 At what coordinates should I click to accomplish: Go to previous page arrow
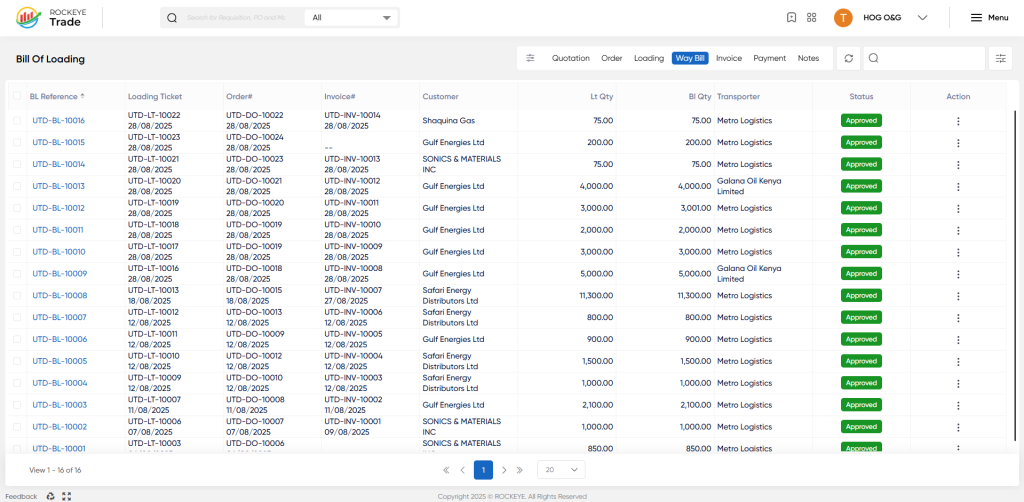click(x=462, y=470)
